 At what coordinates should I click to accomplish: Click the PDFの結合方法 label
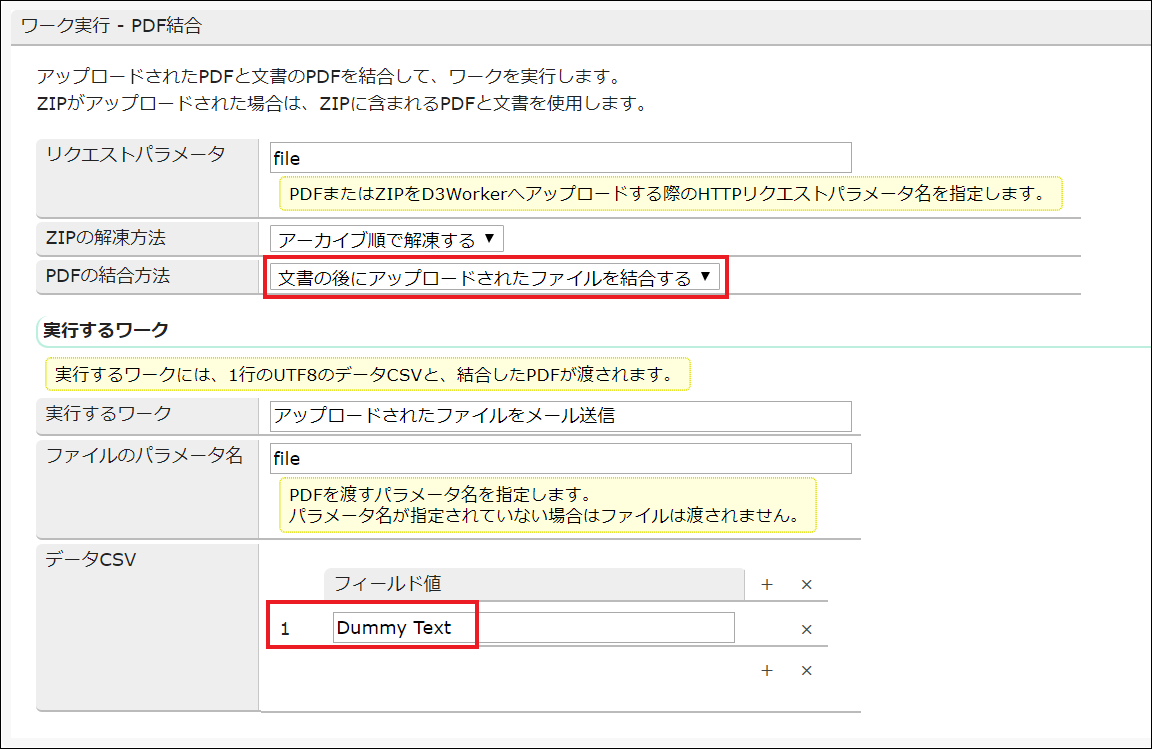click(x=108, y=276)
